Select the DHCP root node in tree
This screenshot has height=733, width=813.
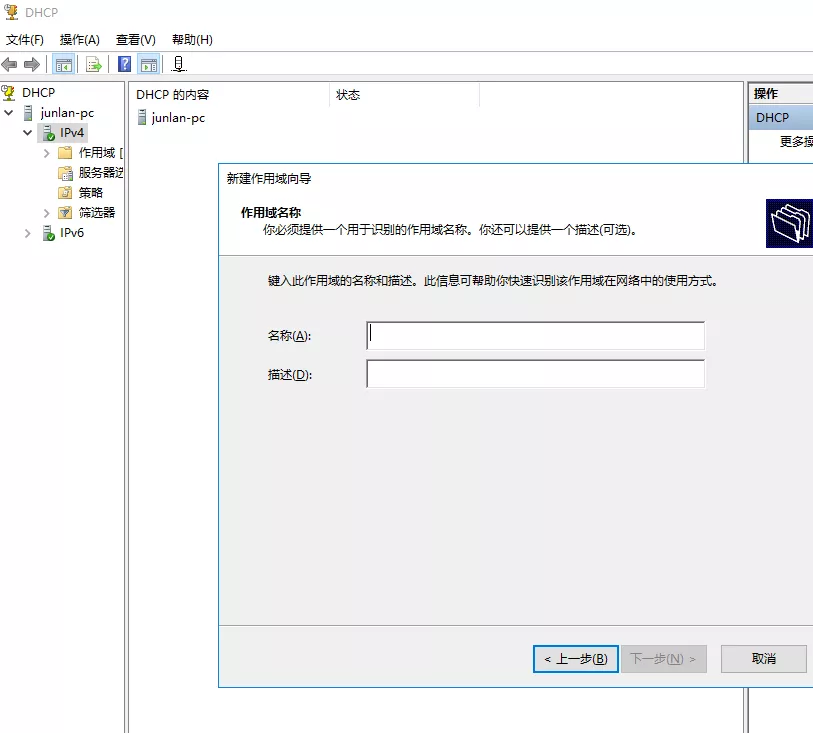pyautogui.click(x=38, y=92)
